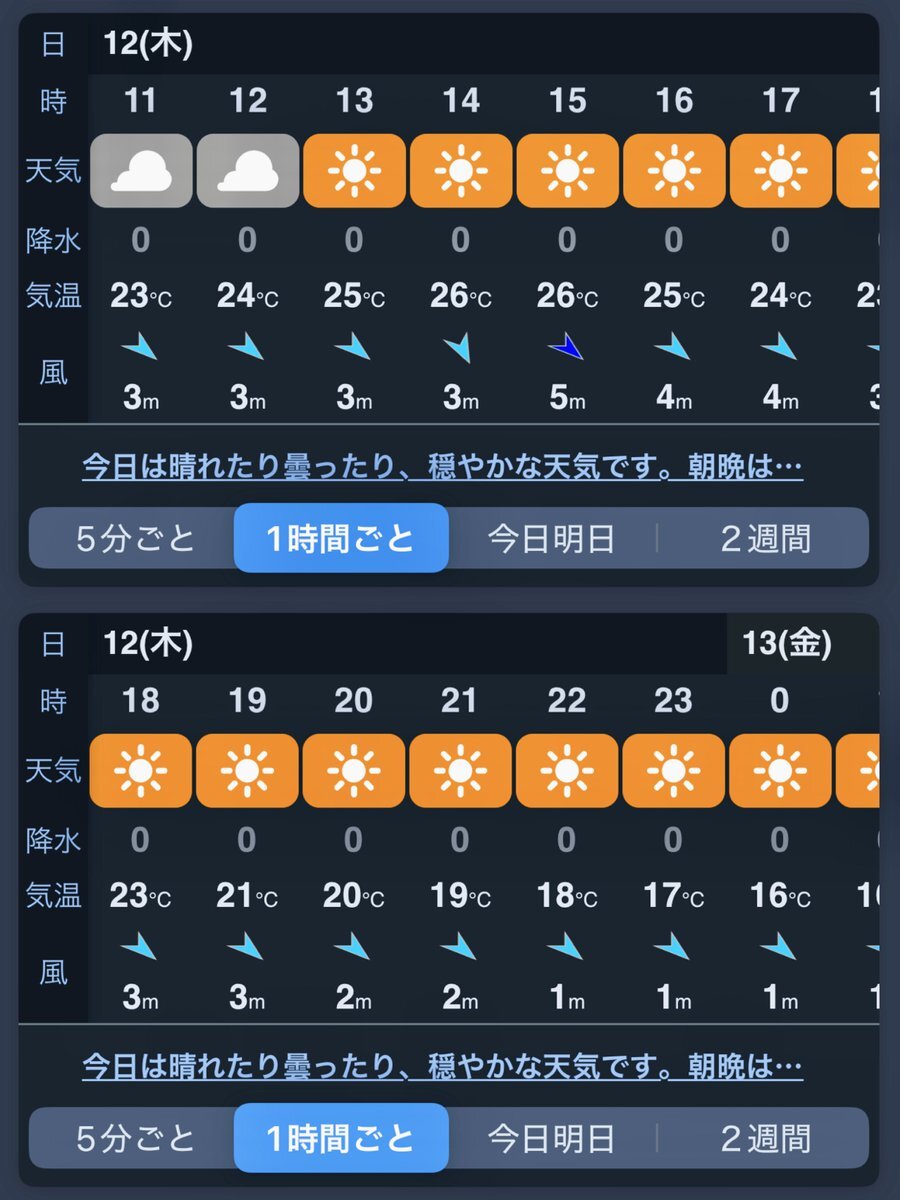
Task: Select 1時間ごと tab in lower panel
Action: 341,1138
